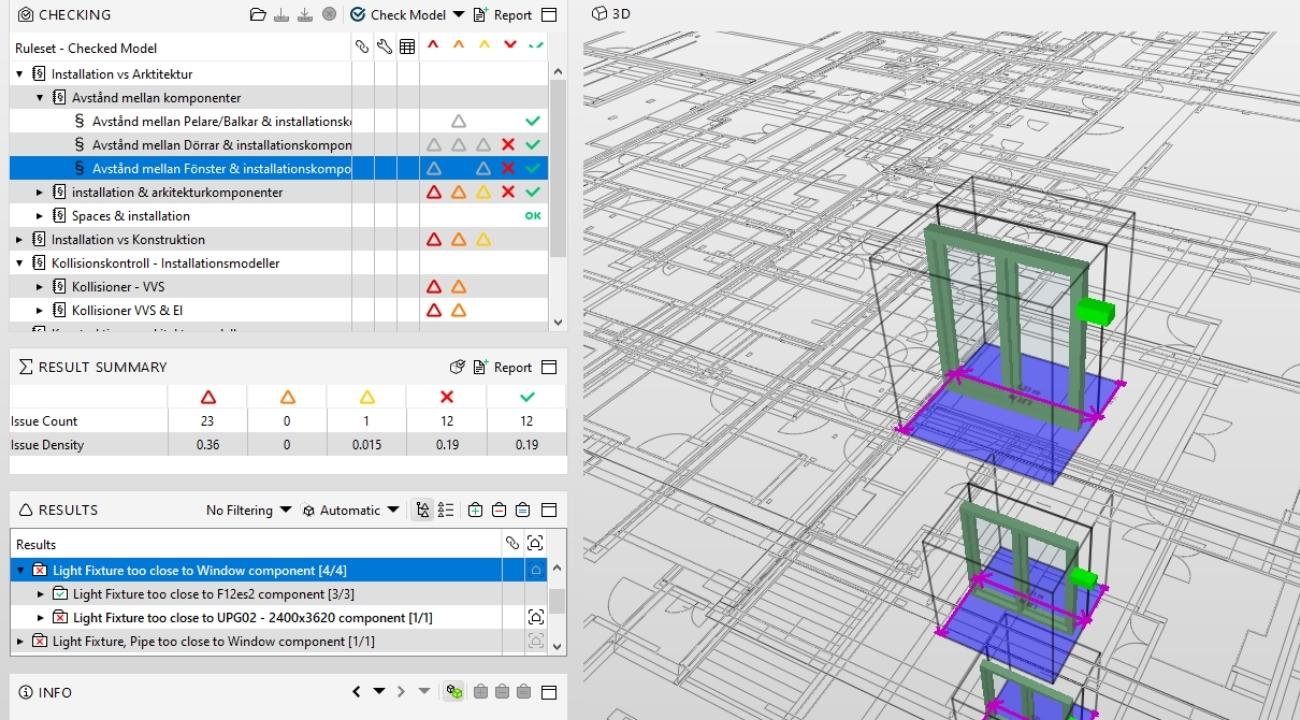
Task: Click the remove-from-basket minus icon in Results
Action: pos(498,510)
